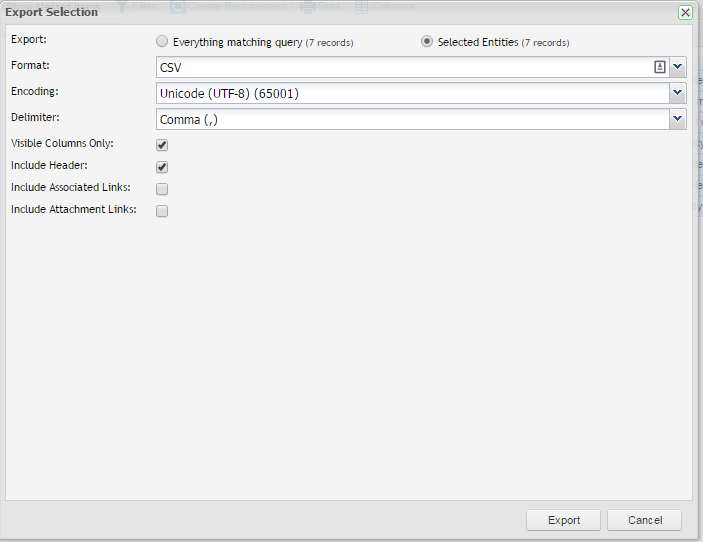Toggle the Include Header checkbox

pos(162,167)
